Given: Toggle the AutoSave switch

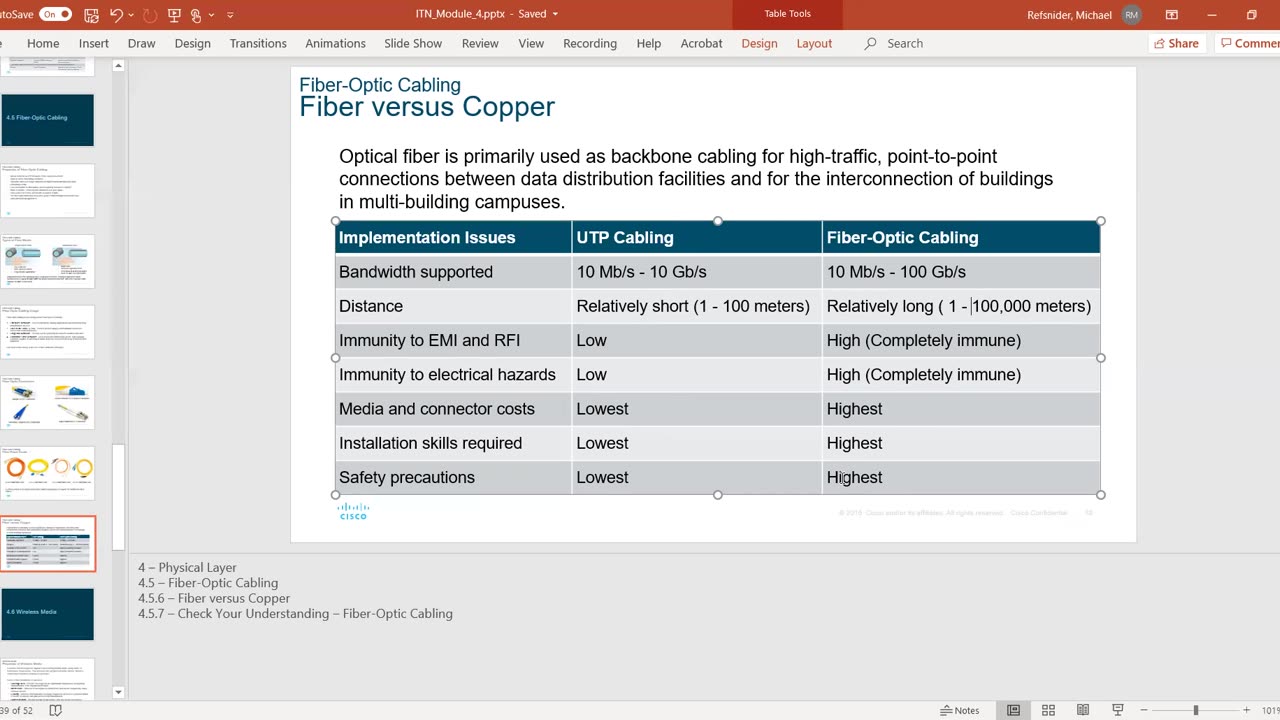Looking at the screenshot, I should click(x=55, y=15).
